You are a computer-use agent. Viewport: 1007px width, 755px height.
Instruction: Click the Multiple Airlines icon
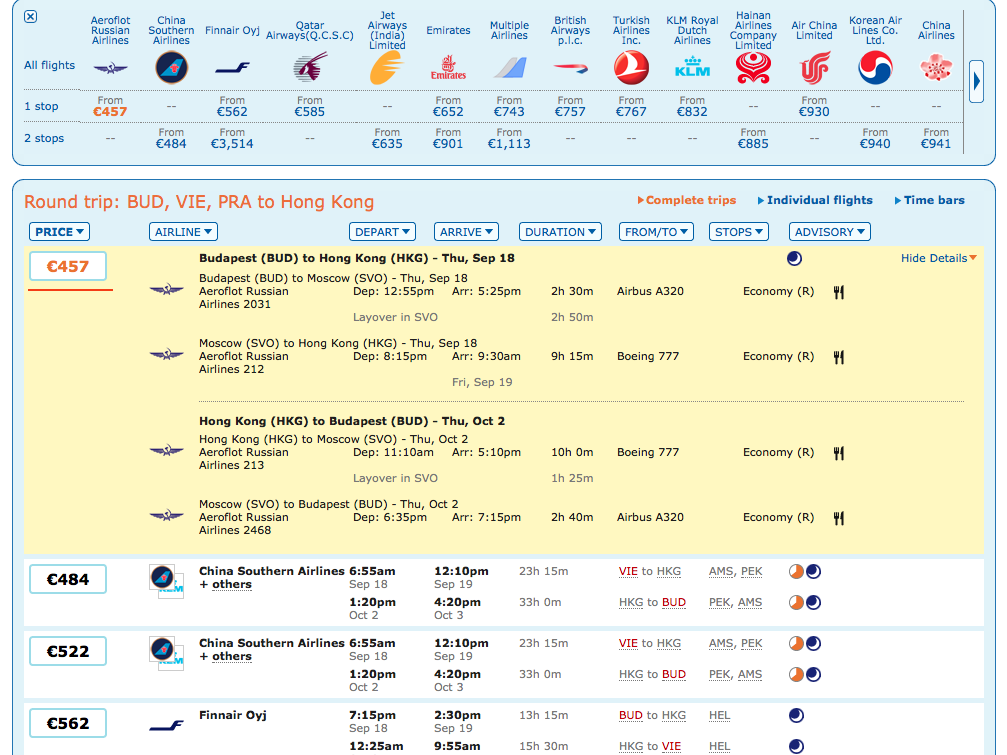click(x=510, y=67)
